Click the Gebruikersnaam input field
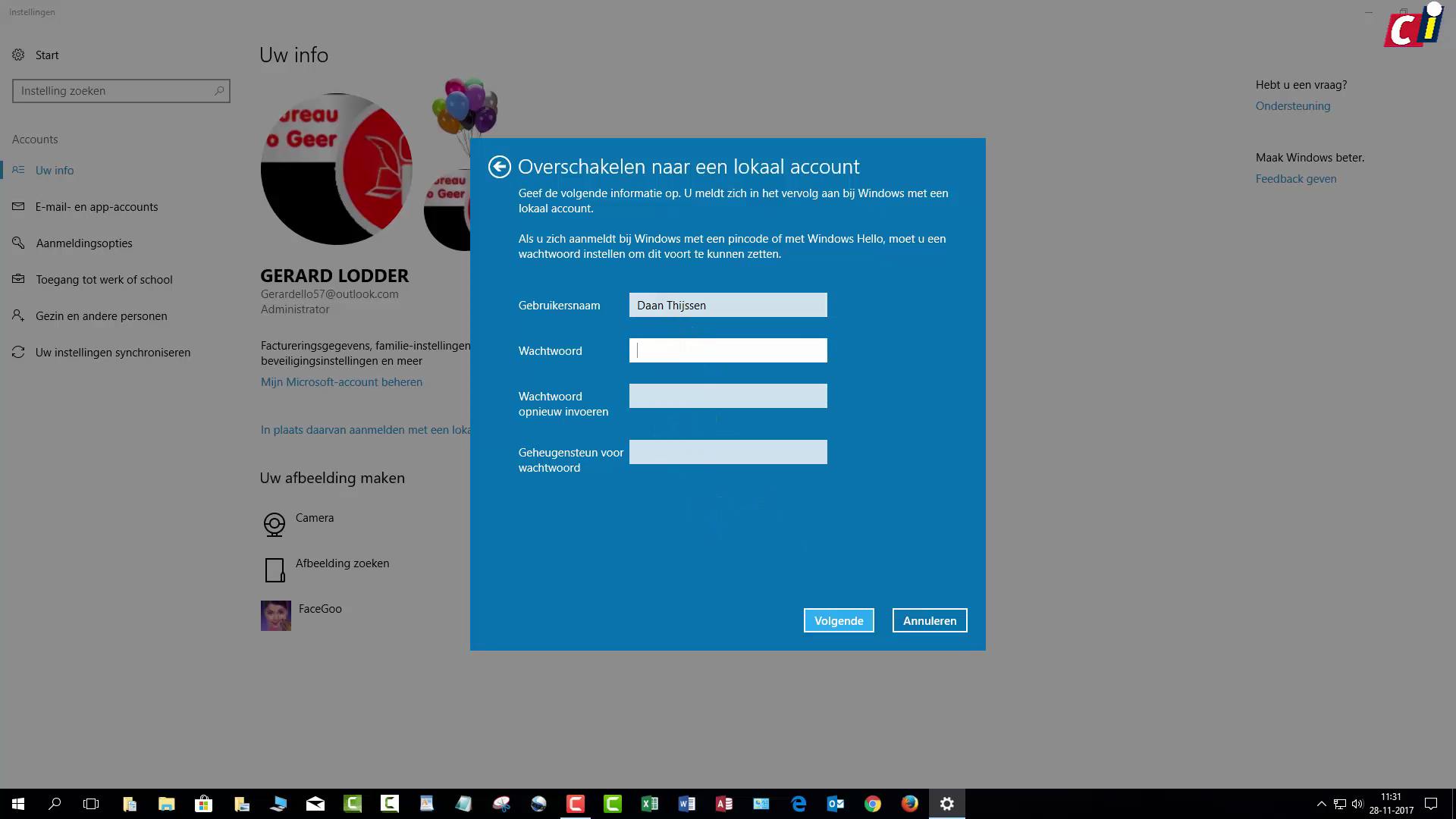The width and height of the screenshot is (1456, 819). [727, 305]
